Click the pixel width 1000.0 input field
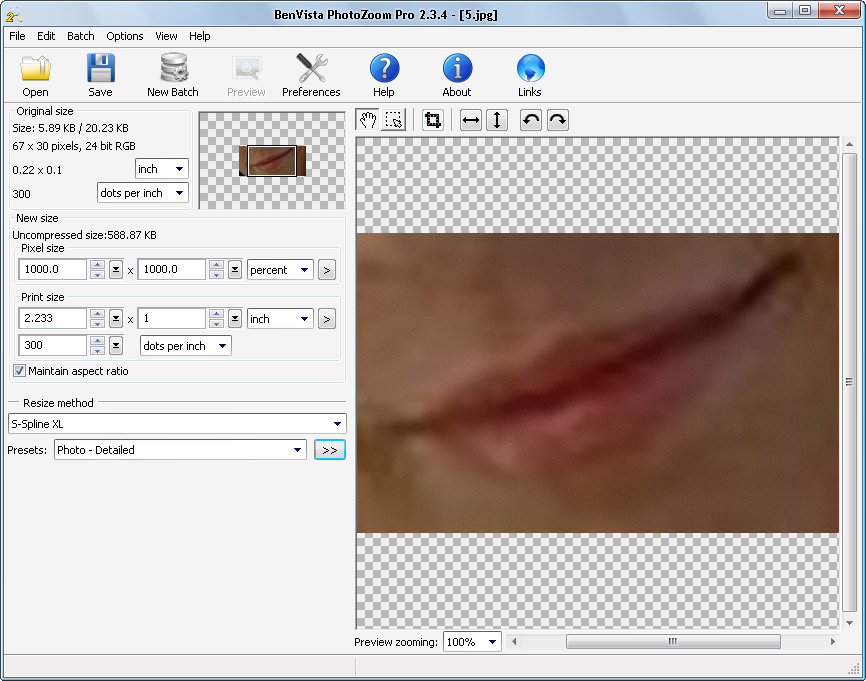The height and width of the screenshot is (681, 866). coord(53,270)
